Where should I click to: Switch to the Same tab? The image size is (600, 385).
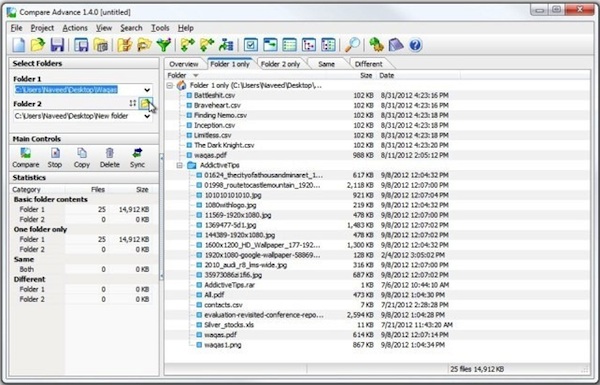tap(326, 64)
